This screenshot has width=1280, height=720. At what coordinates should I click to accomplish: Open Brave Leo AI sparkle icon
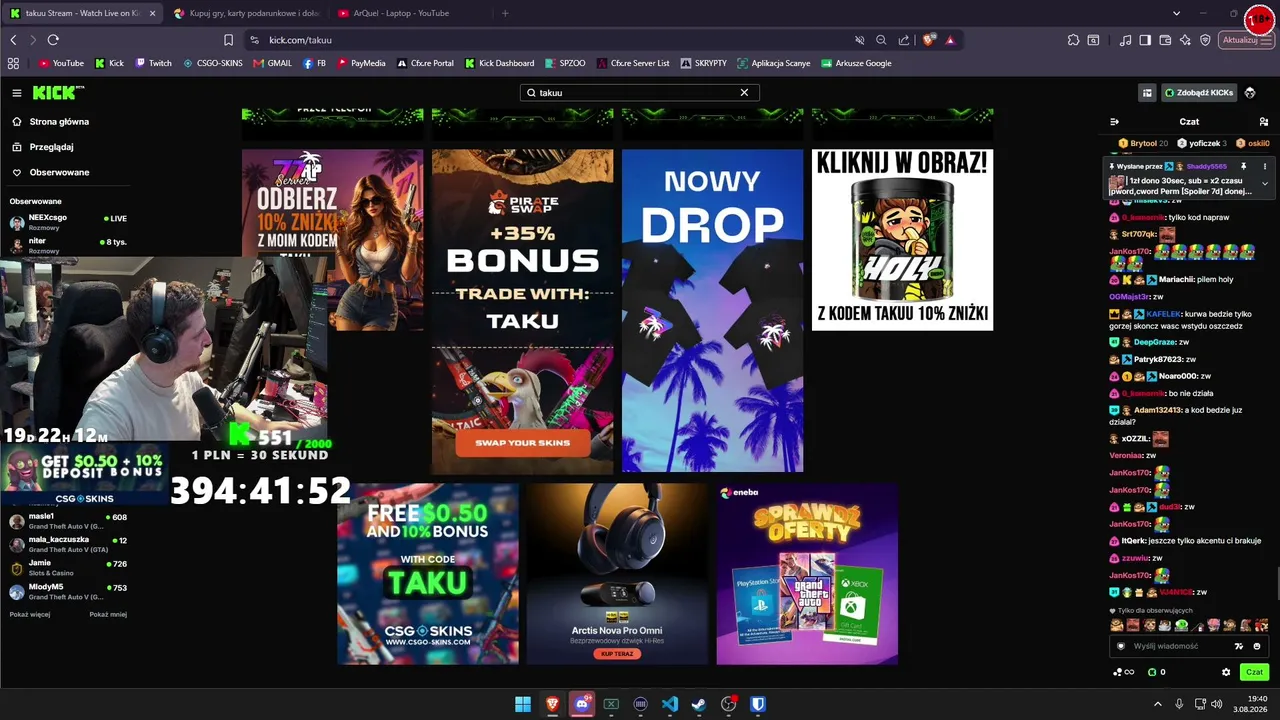click(1185, 40)
